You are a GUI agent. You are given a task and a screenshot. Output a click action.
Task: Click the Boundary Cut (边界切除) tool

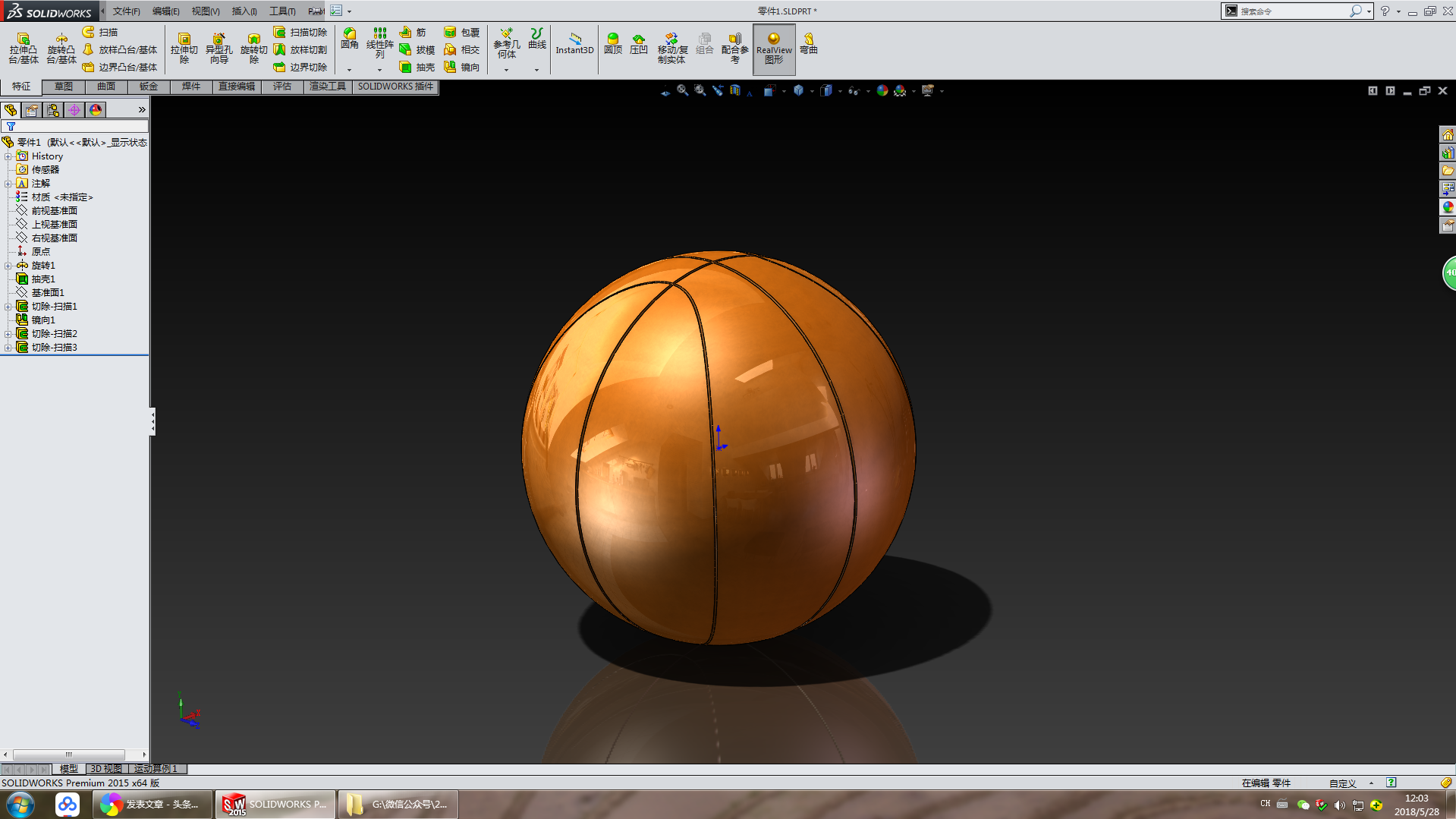pyautogui.click(x=300, y=67)
